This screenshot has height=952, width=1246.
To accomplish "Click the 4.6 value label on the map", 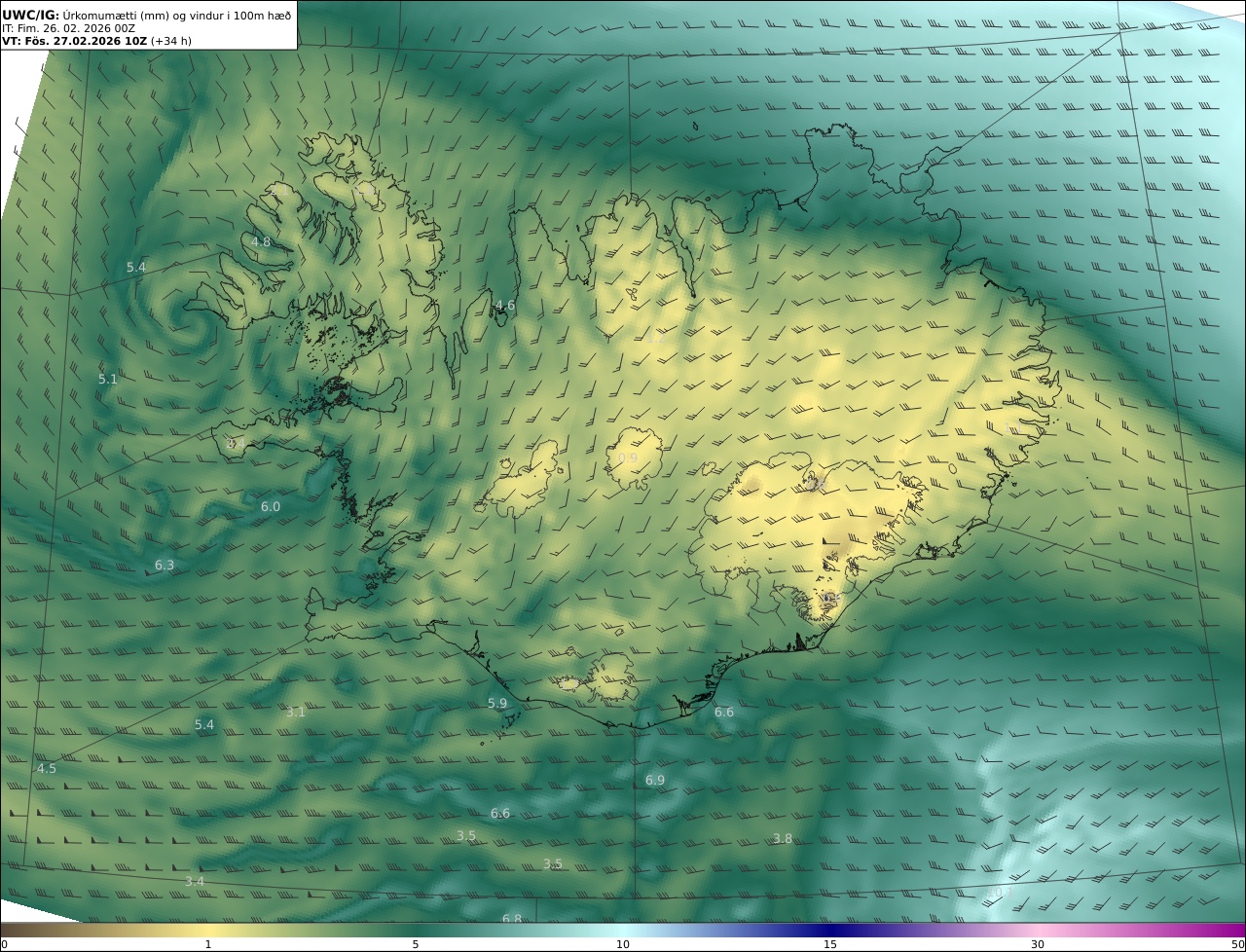I will coord(505,305).
